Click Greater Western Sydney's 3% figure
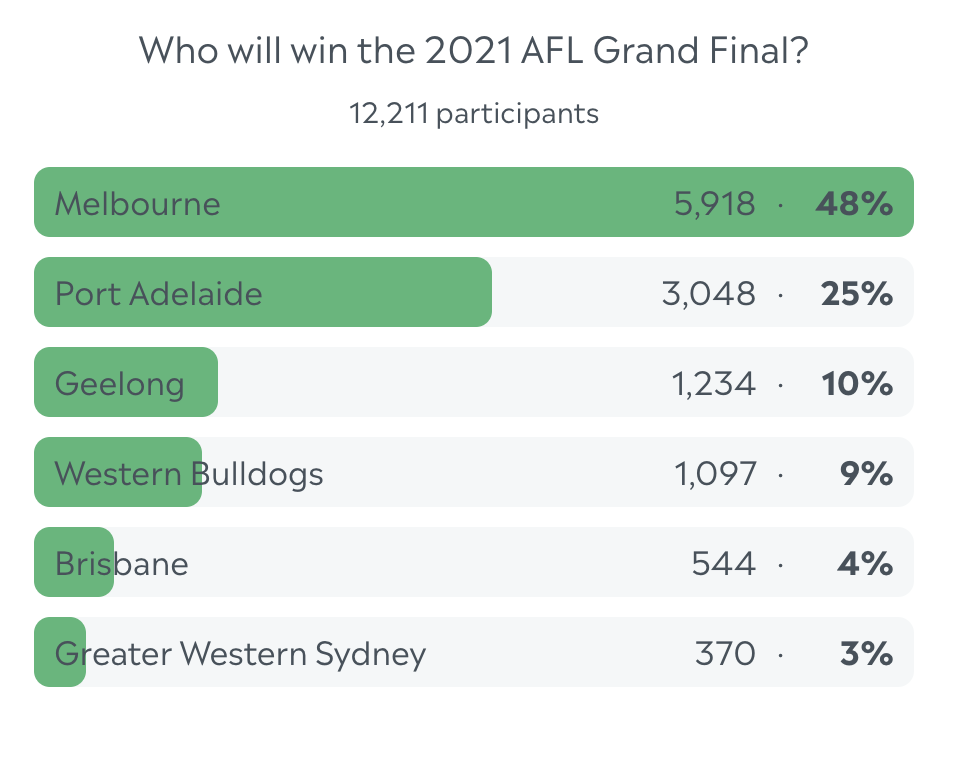 coord(866,654)
